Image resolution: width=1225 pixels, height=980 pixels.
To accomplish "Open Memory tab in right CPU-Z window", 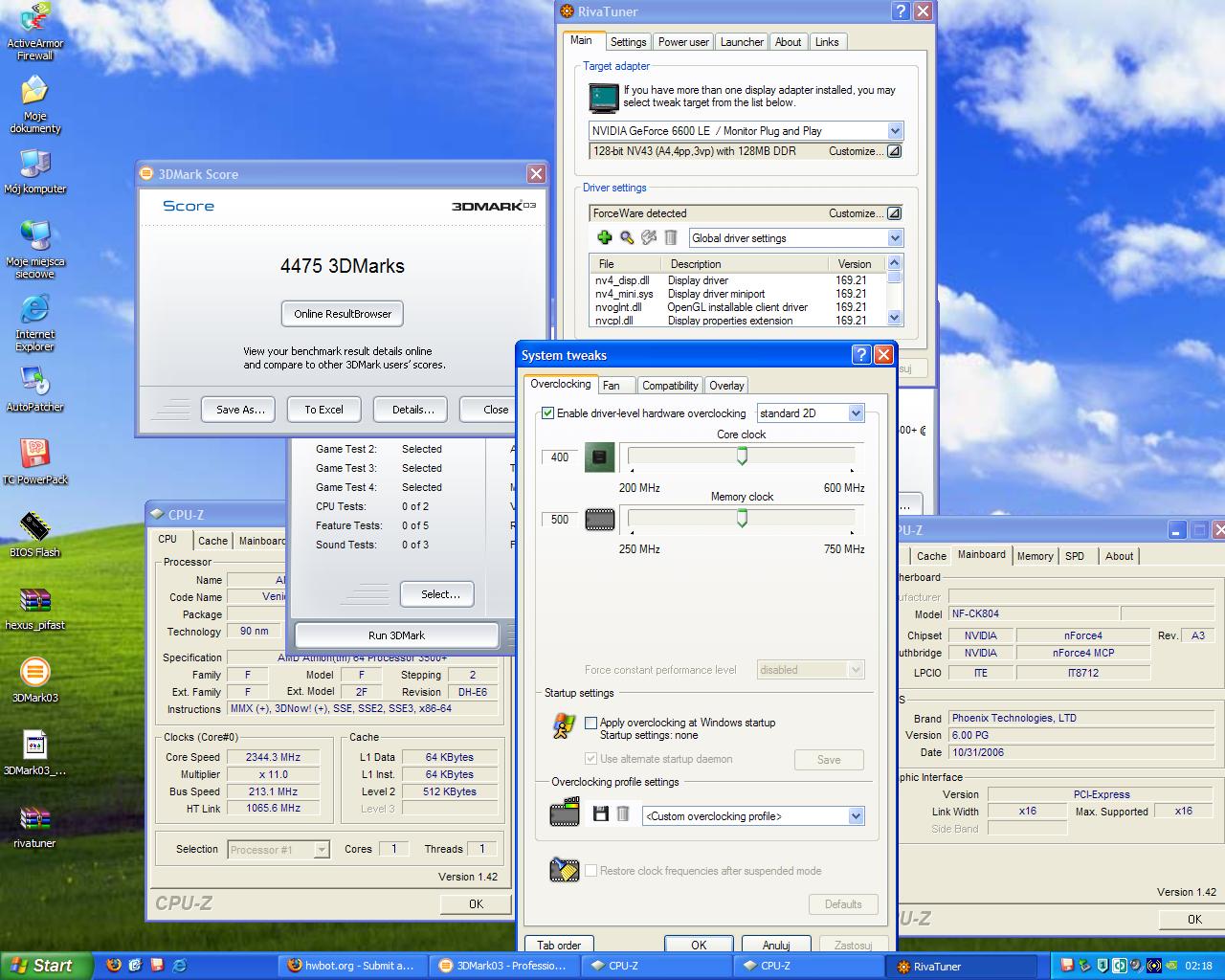I will coord(1035,556).
